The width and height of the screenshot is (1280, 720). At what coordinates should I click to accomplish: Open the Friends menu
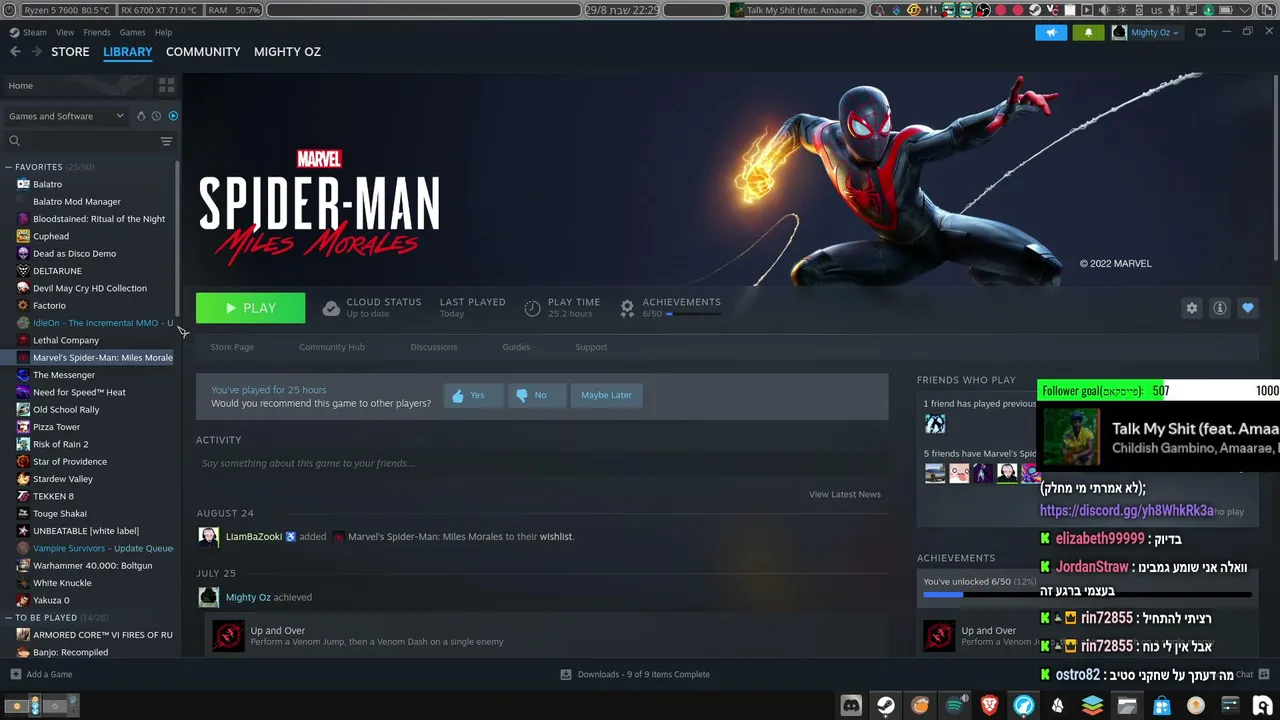point(97,32)
